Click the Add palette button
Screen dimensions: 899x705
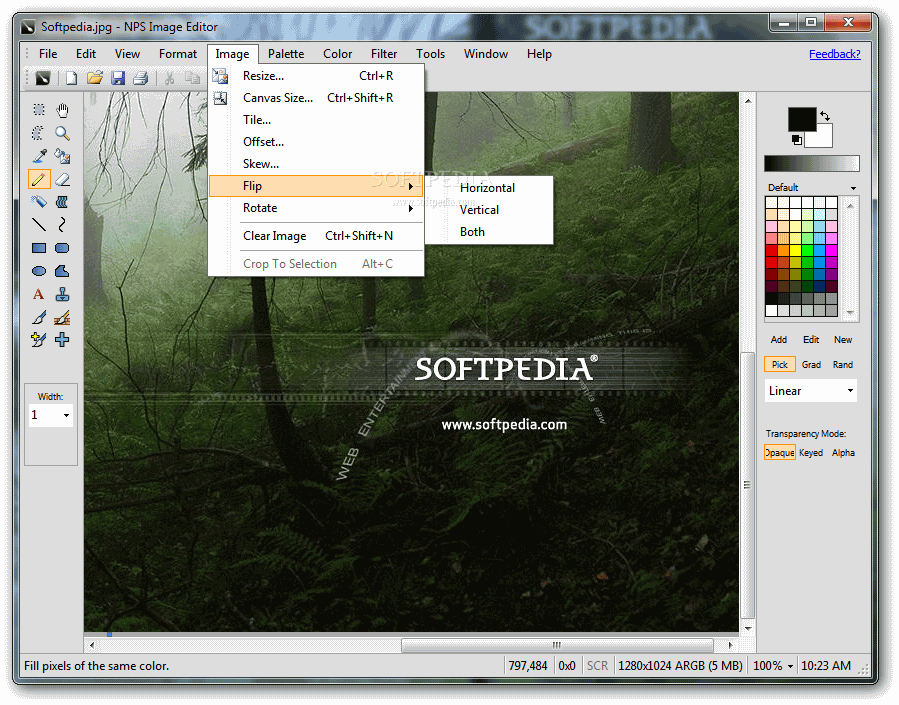pos(779,339)
